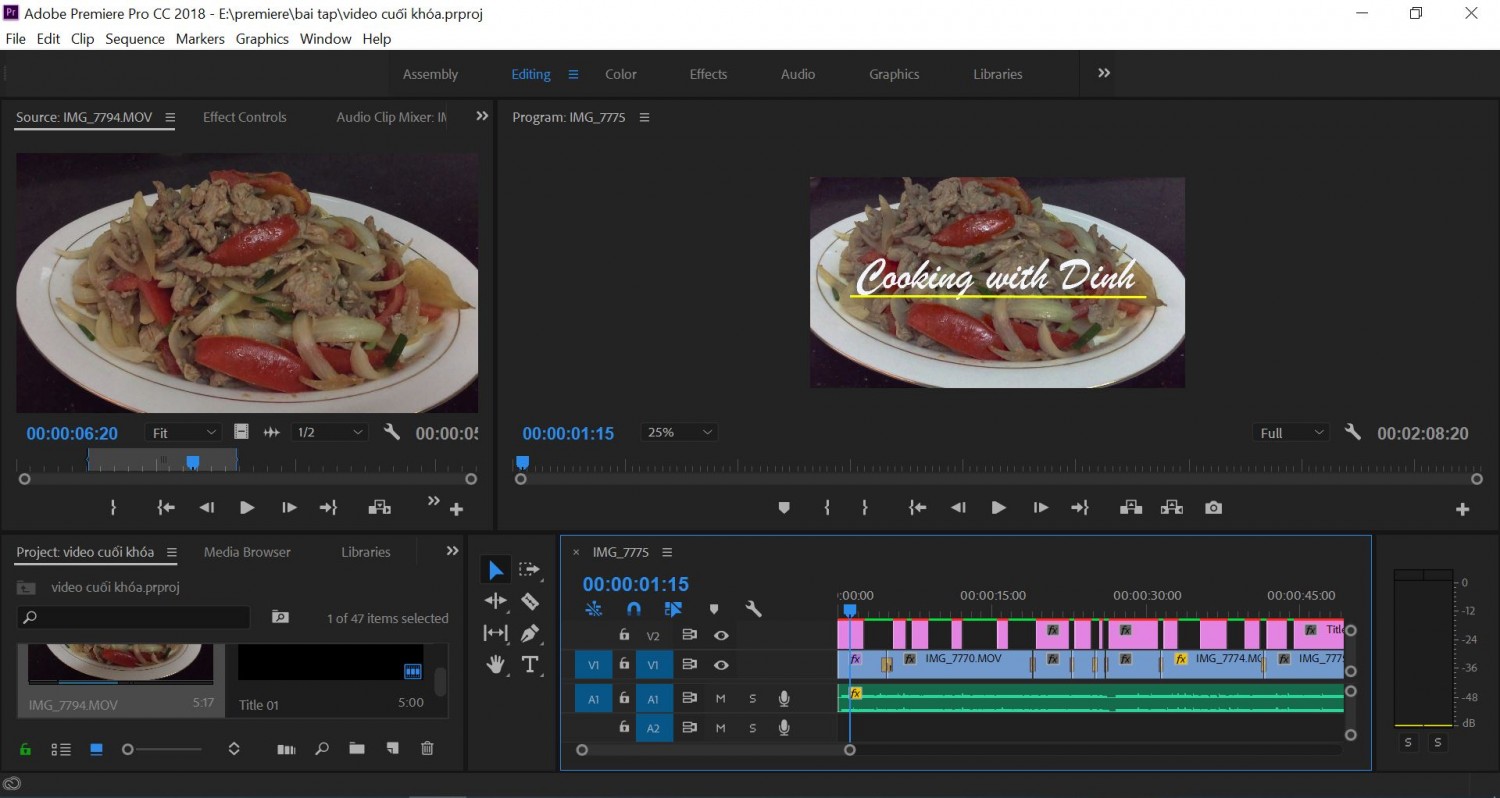Activate the Ripple Edit tool
This screenshot has height=798, width=1500.
(x=496, y=601)
